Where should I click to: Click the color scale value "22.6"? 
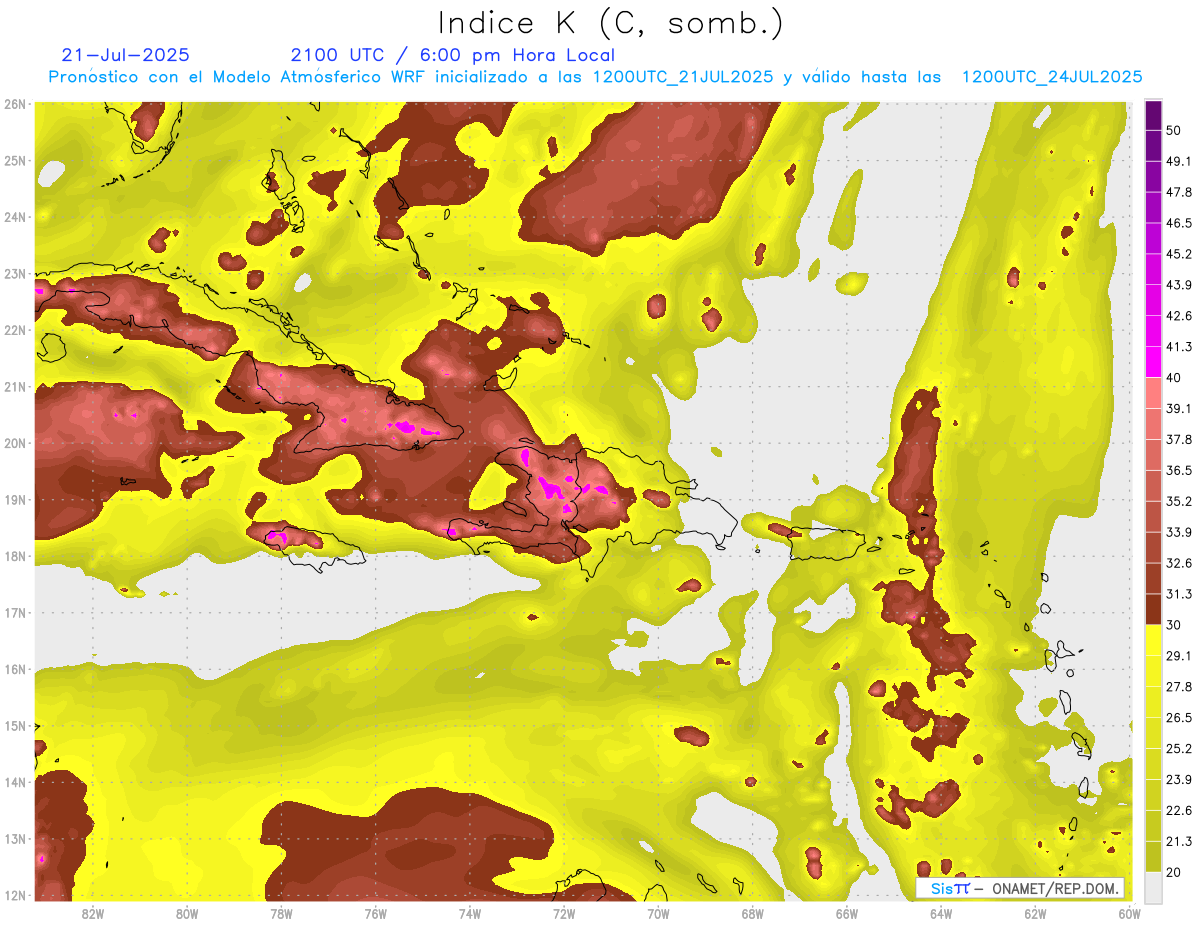[x=1179, y=810]
